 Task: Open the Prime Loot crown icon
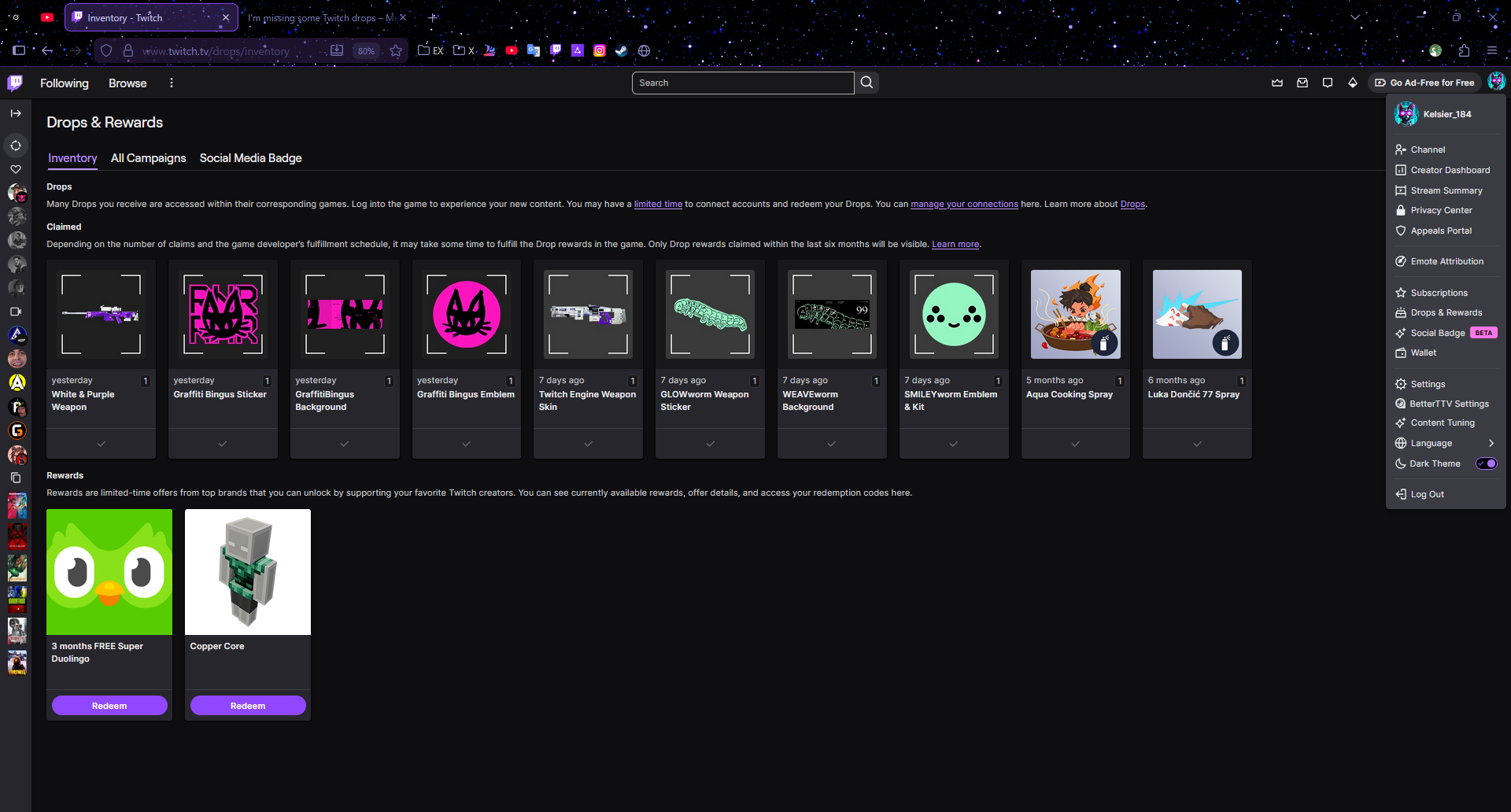pos(1277,83)
